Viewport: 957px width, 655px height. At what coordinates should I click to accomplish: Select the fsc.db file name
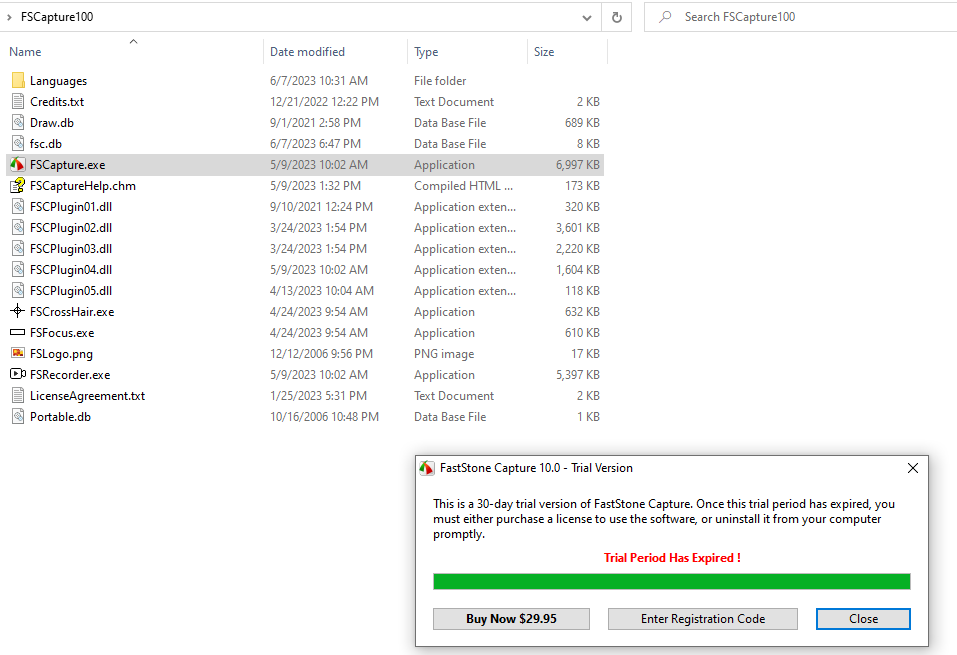[46, 143]
